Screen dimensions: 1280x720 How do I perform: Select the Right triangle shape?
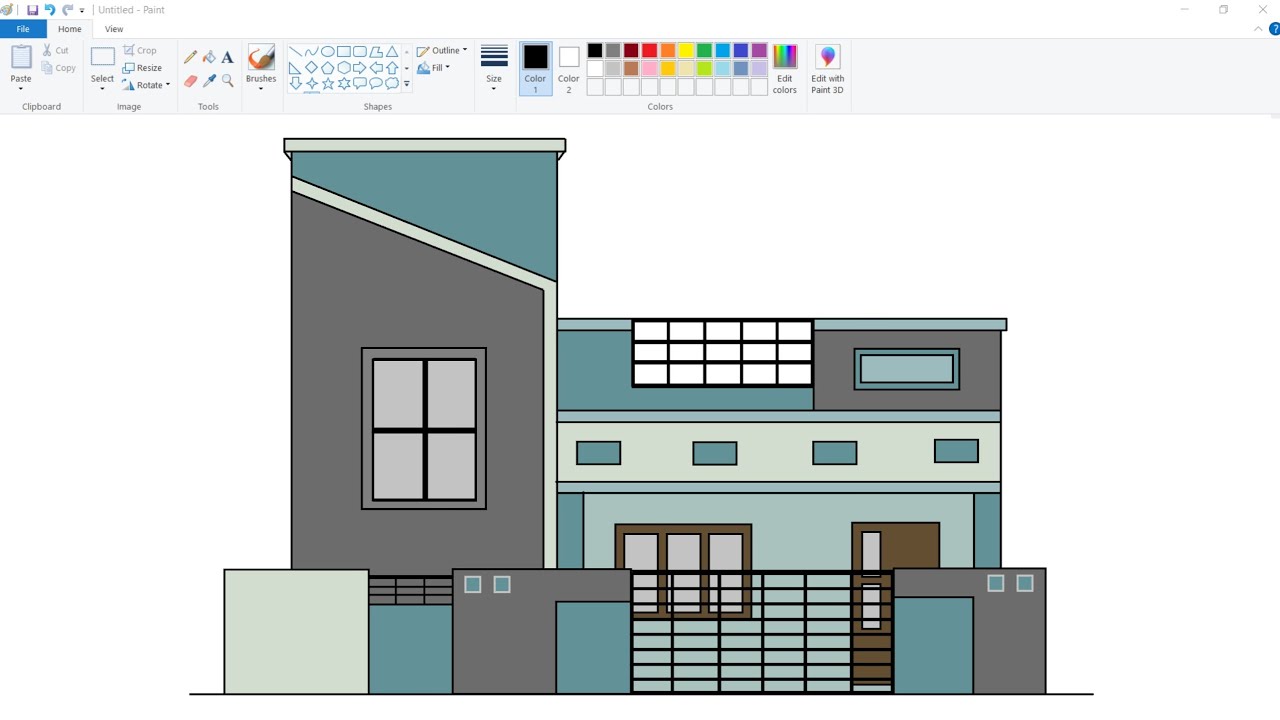(295, 68)
